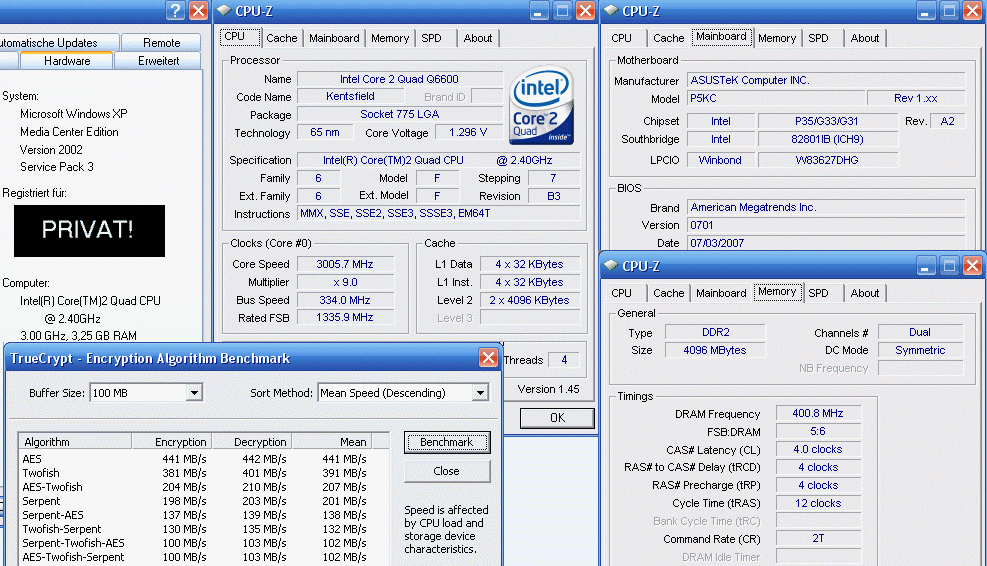
Task: Select SPD tab in the Memory window
Action: [818, 293]
